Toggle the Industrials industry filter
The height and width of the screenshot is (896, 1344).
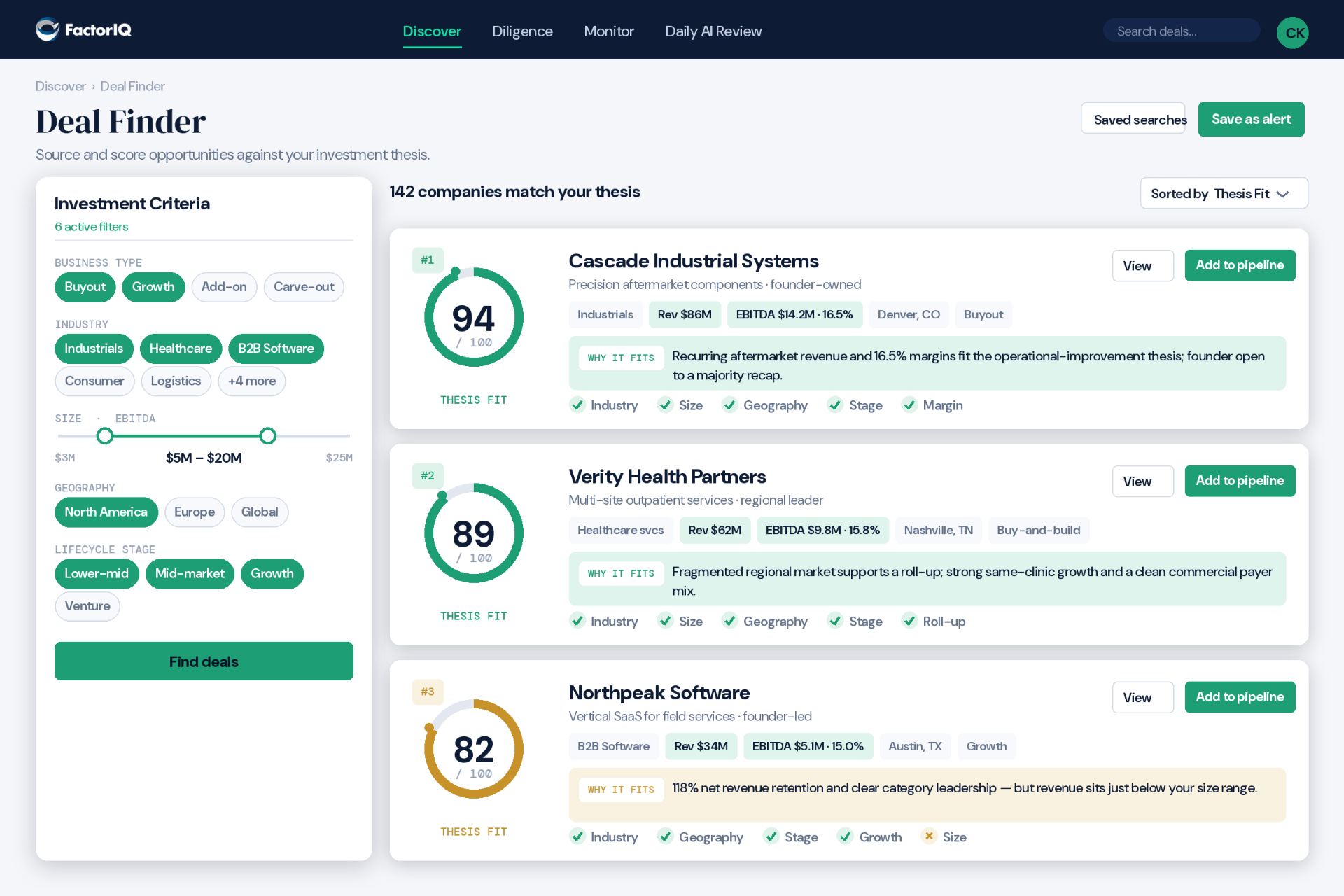(x=94, y=349)
